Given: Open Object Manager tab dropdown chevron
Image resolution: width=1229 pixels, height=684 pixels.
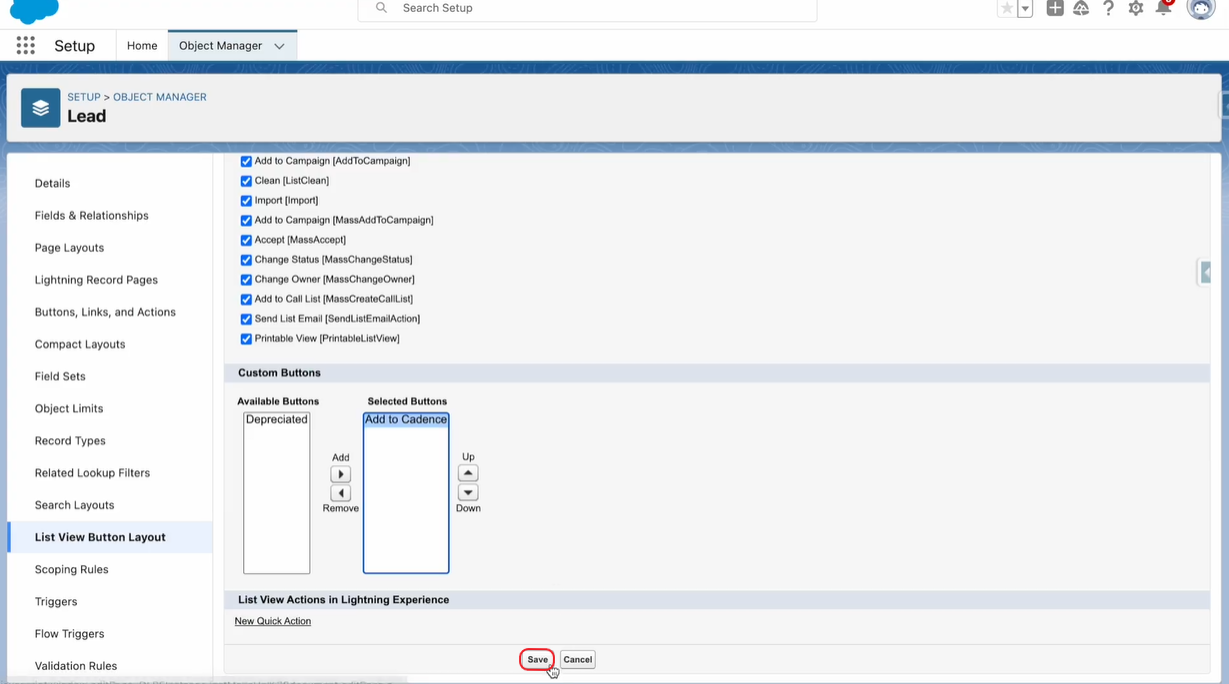Looking at the screenshot, I should [279, 46].
